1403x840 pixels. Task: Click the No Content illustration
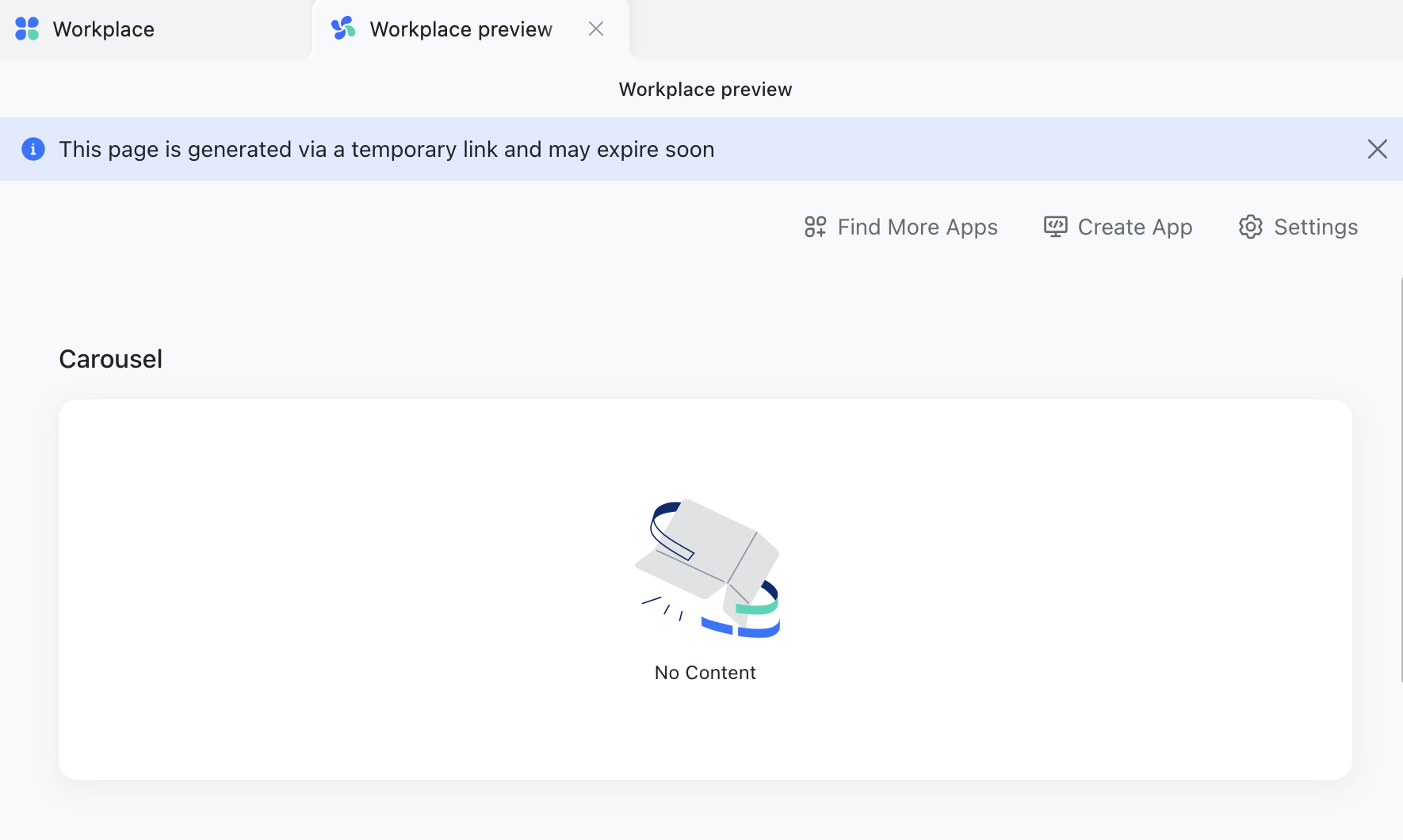point(708,567)
